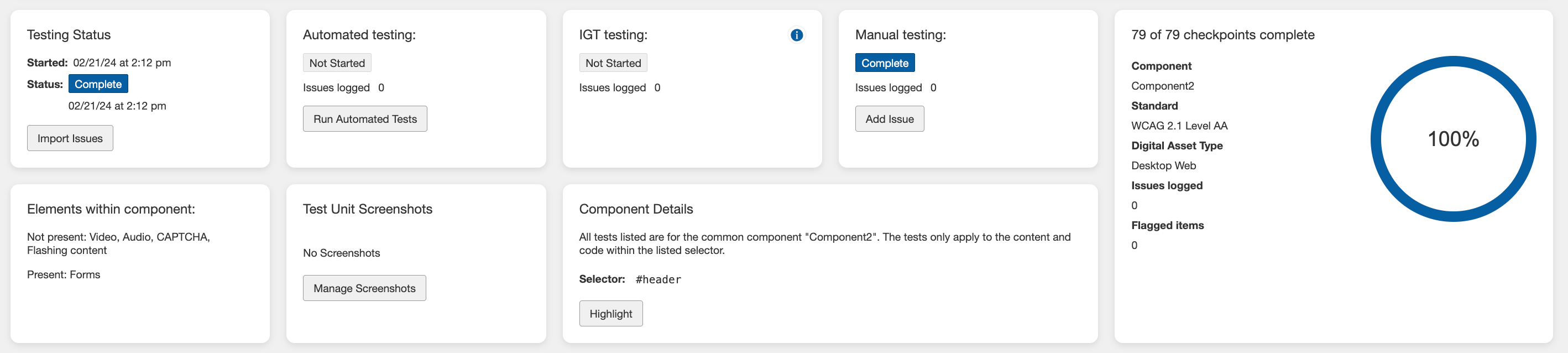
Task: Click Manual testing Complete badge
Action: [x=885, y=63]
